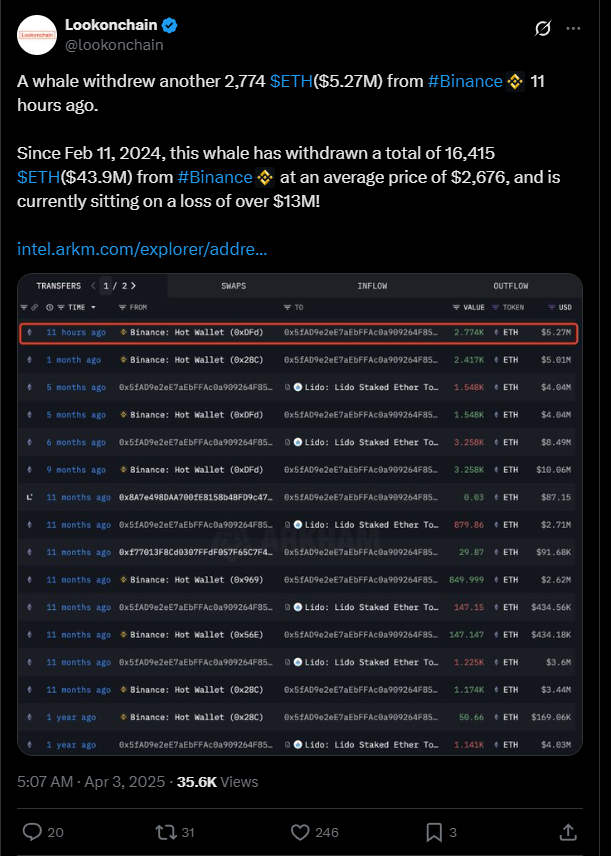611x856 pixels.
Task: Select the OUTFLOW tab
Action: (511, 286)
